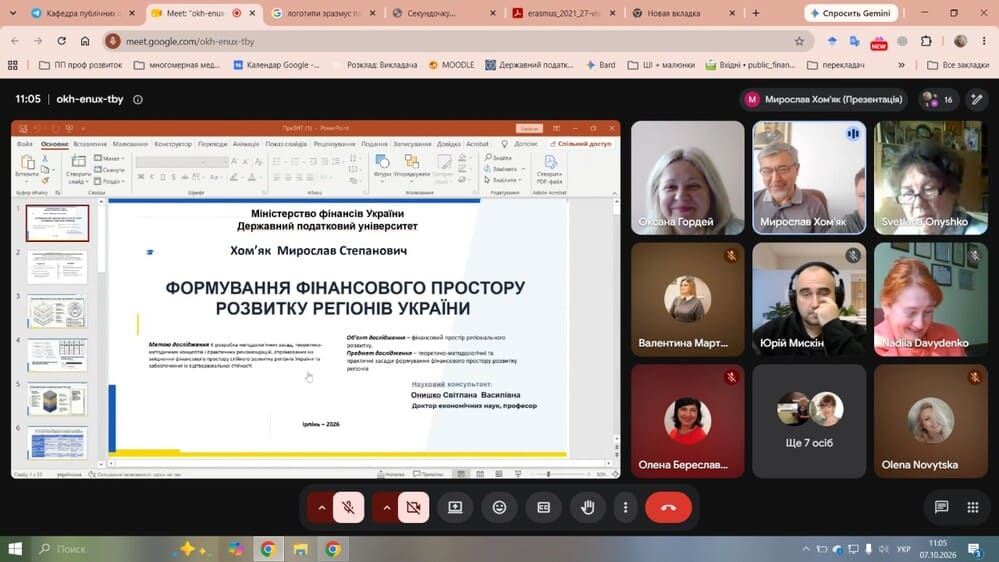The image size is (999, 562).
Task: Switch to Кафедра публічних Telegram tab
Action: pyautogui.click(x=83, y=13)
